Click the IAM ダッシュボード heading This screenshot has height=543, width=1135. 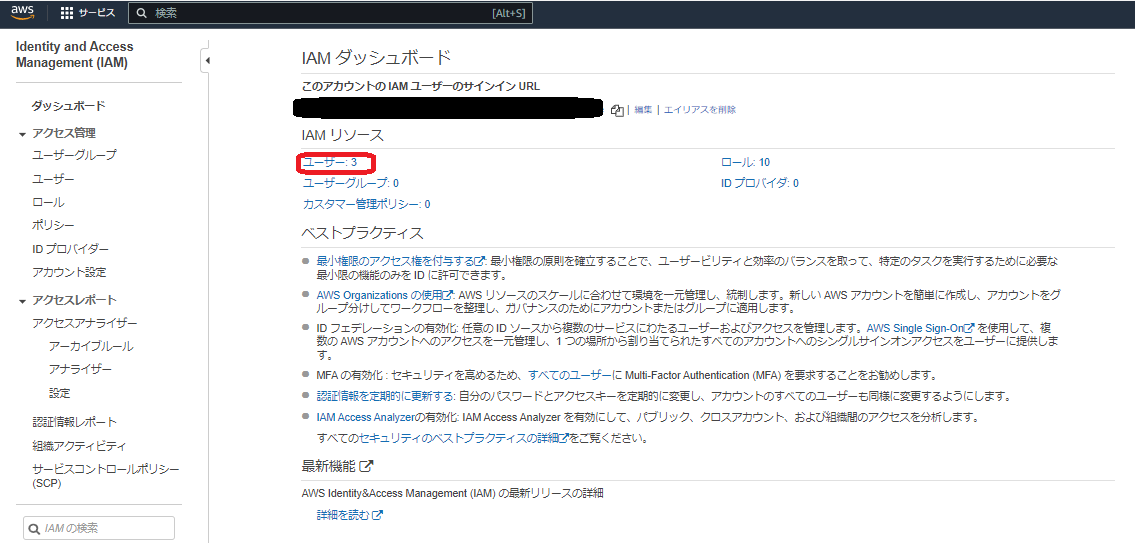[376, 58]
